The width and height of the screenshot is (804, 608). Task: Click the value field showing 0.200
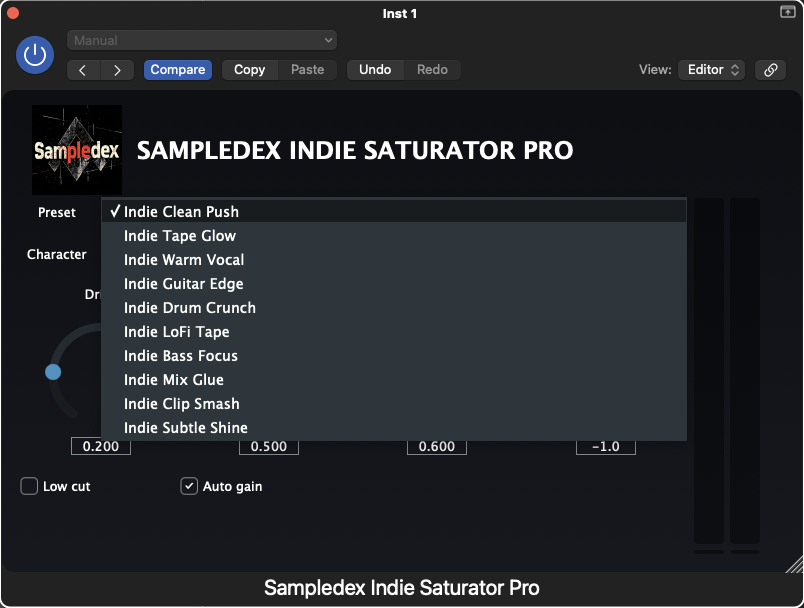tap(100, 447)
